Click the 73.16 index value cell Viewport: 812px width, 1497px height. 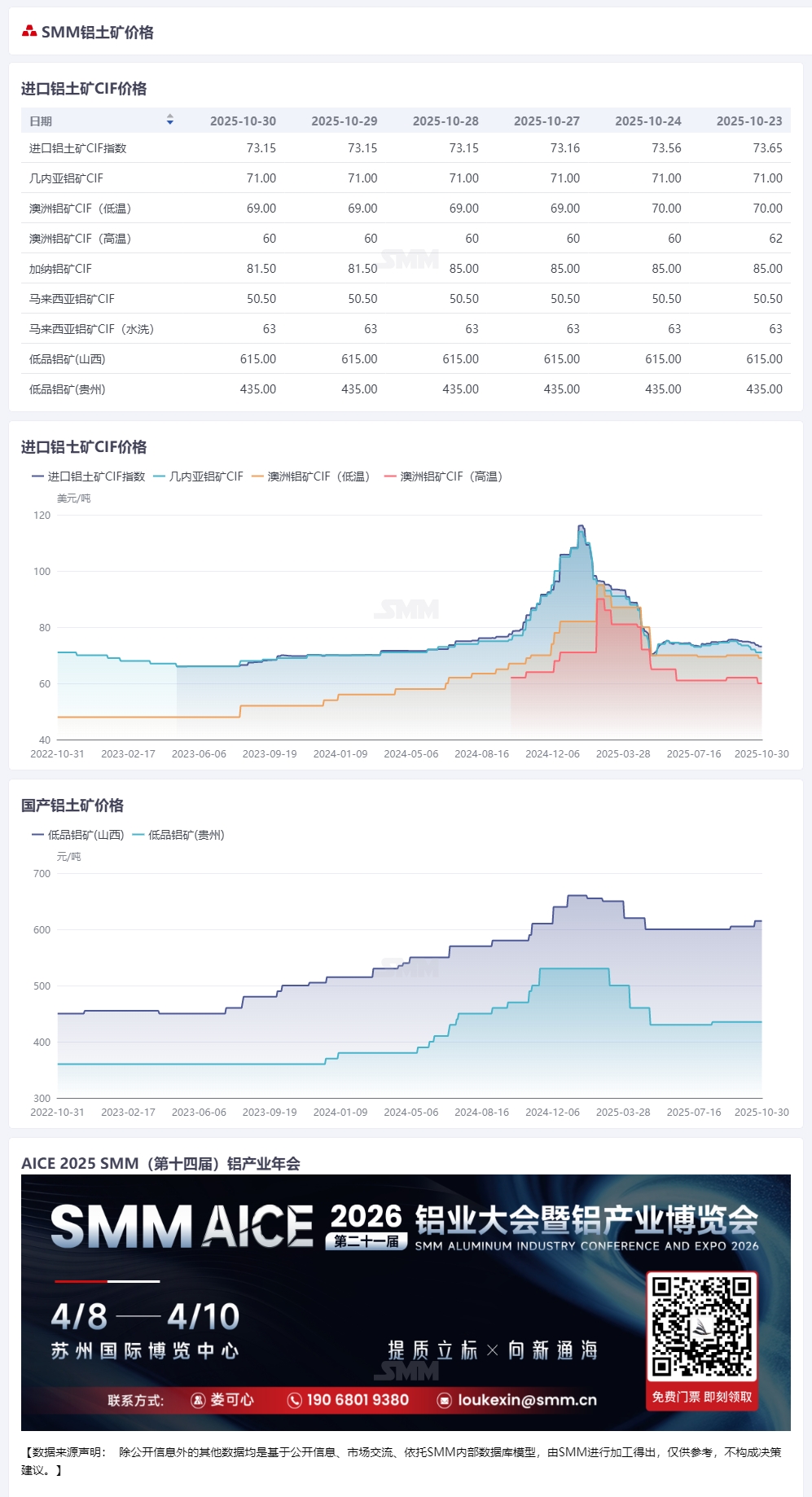[565, 148]
